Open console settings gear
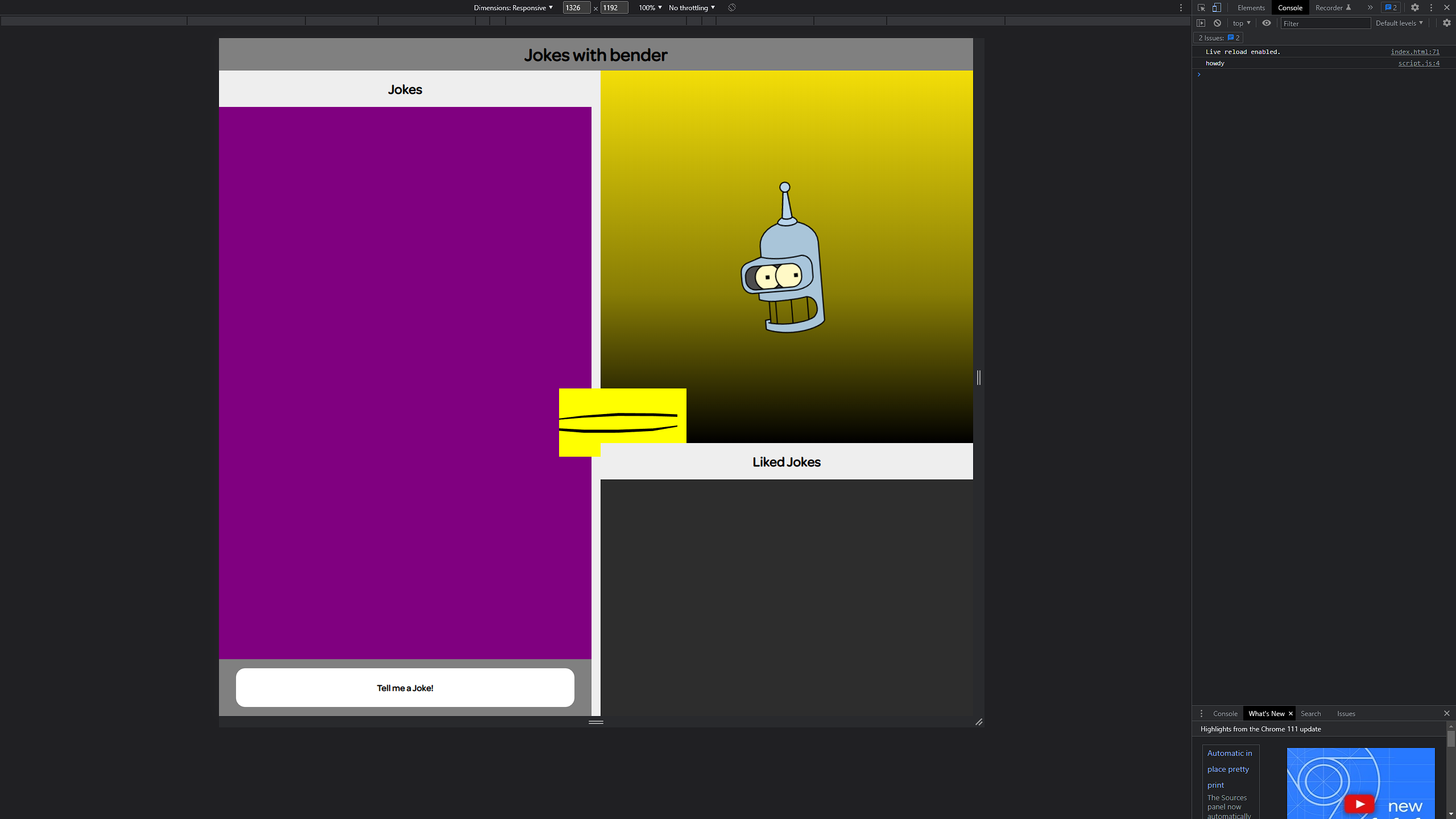1456x819 pixels. pyautogui.click(x=1446, y=23)
